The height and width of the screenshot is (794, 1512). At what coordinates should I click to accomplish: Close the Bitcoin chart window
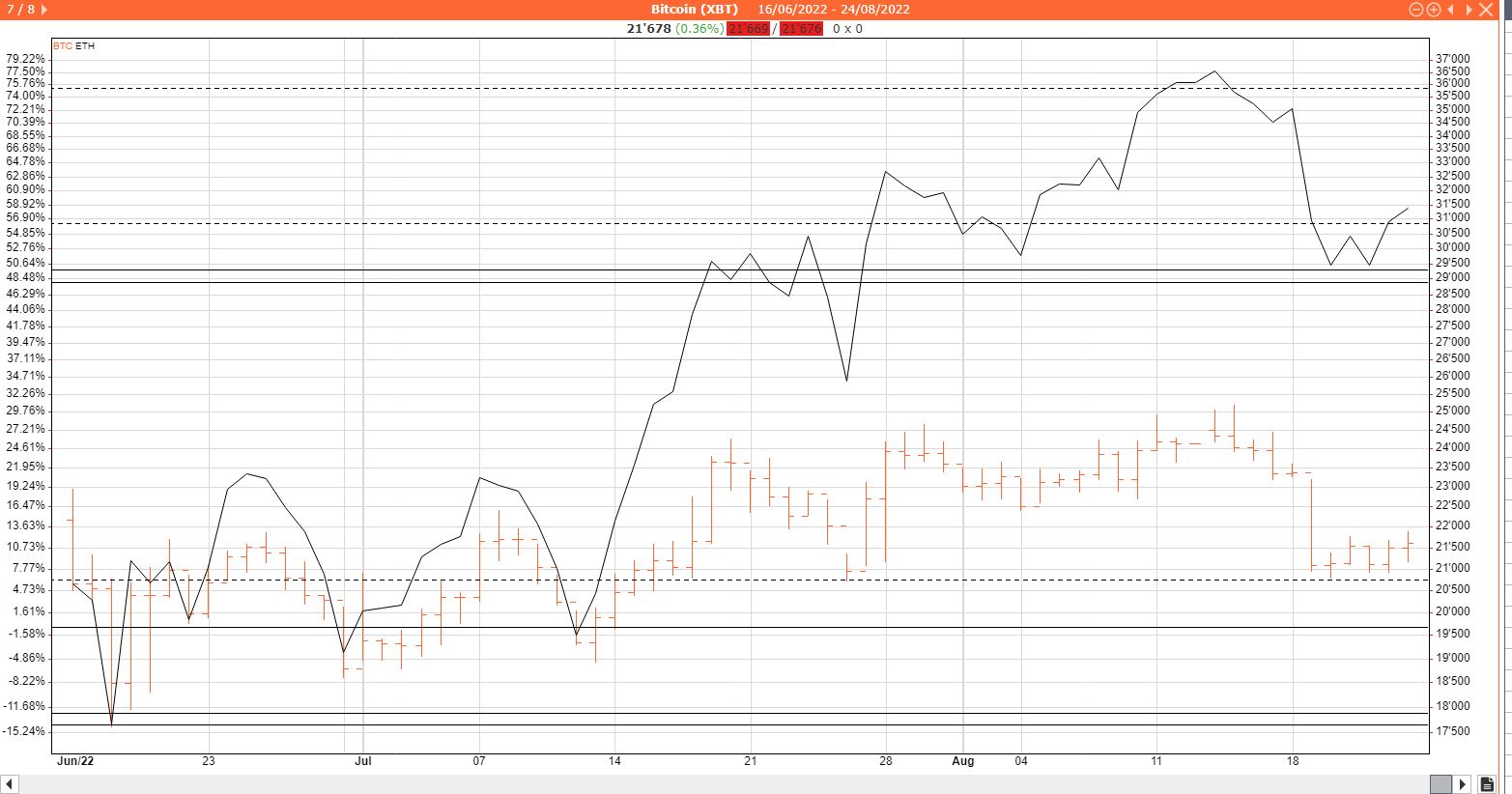click(1487, 10)
